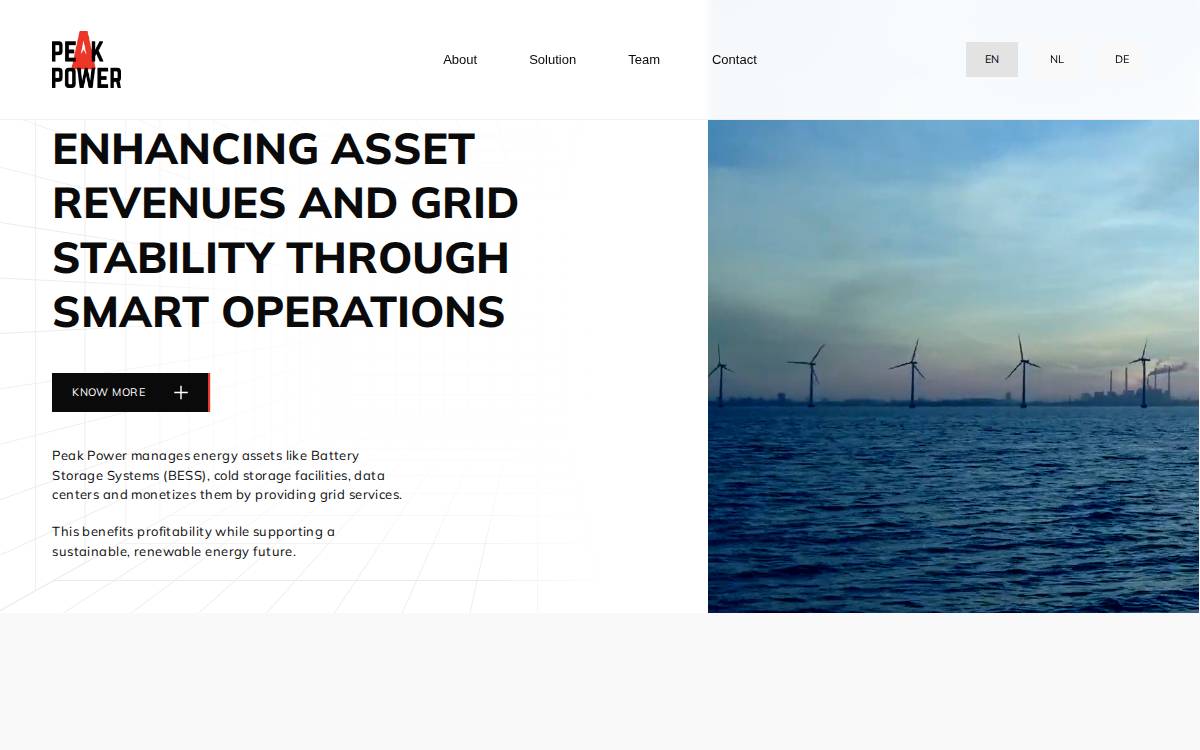Open the About page
This screenshot has height=750, width=1200.
[460, 60]
